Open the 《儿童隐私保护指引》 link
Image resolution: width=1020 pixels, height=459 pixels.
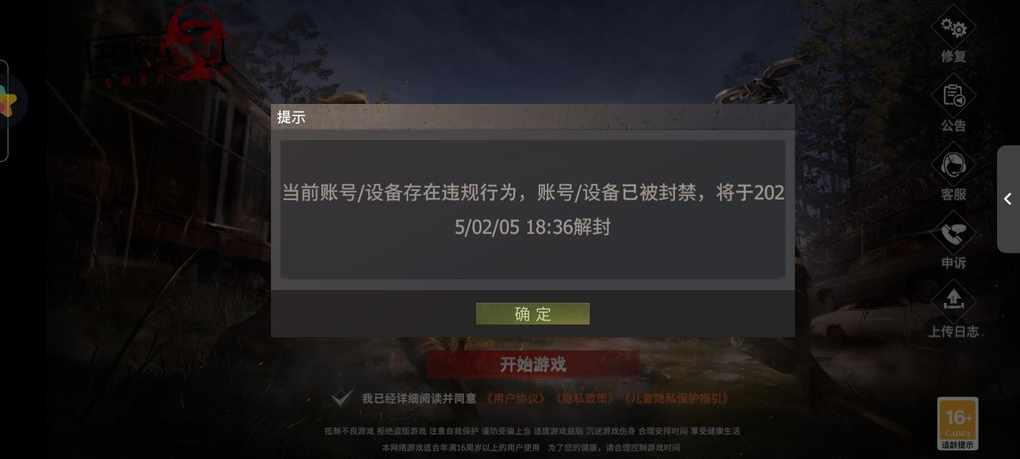pos(675,399)
